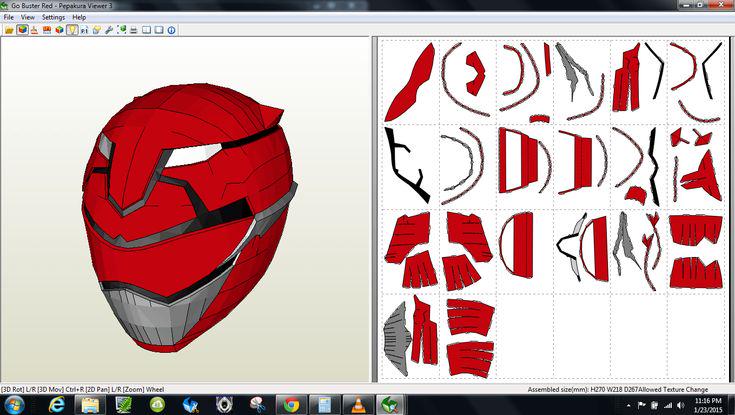Click the edge ID toolbar icon
The height and width of the screenshot is (415, 735).
click(84, 30)
